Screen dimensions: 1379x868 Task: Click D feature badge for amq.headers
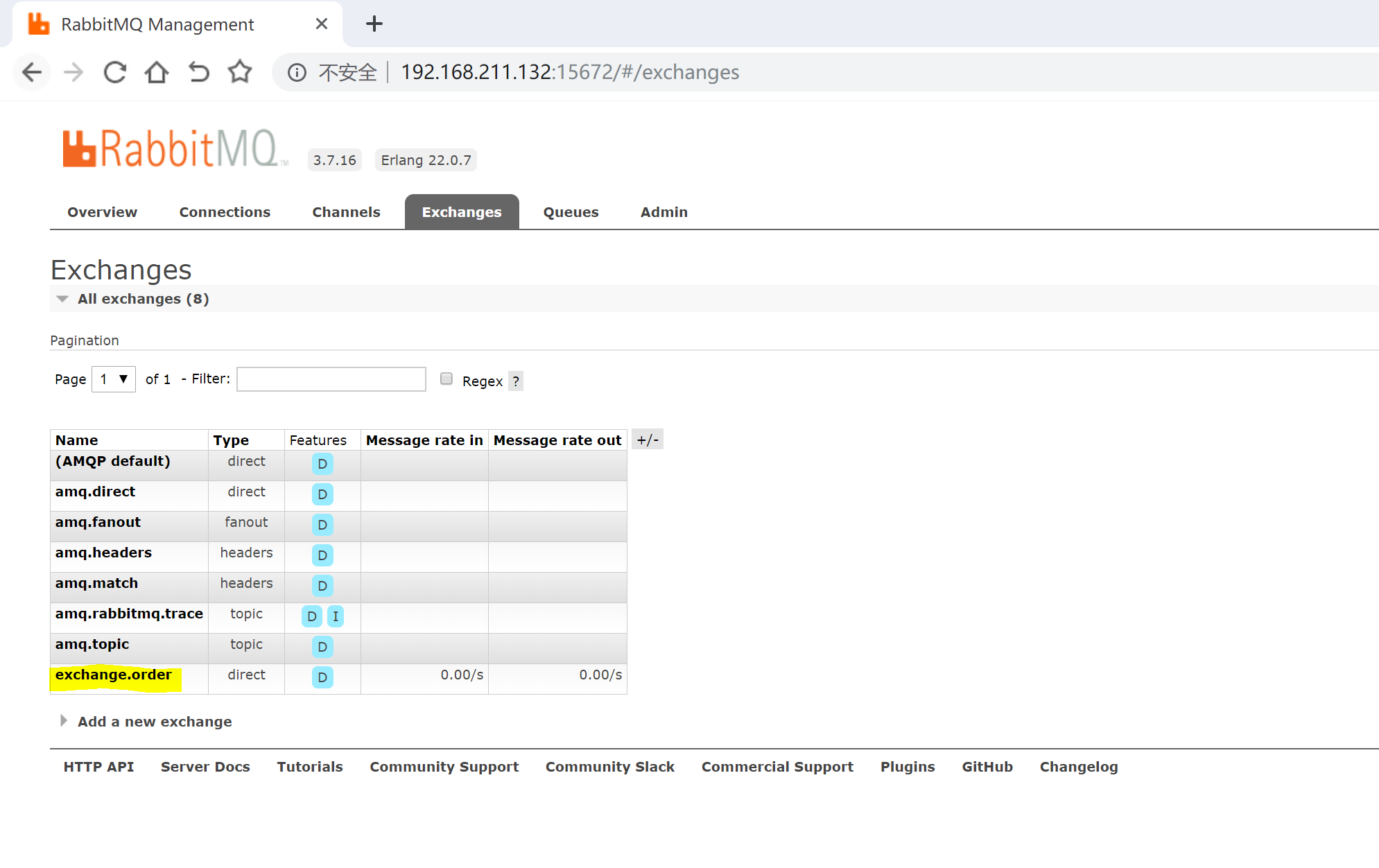click(x=322, y=555)
